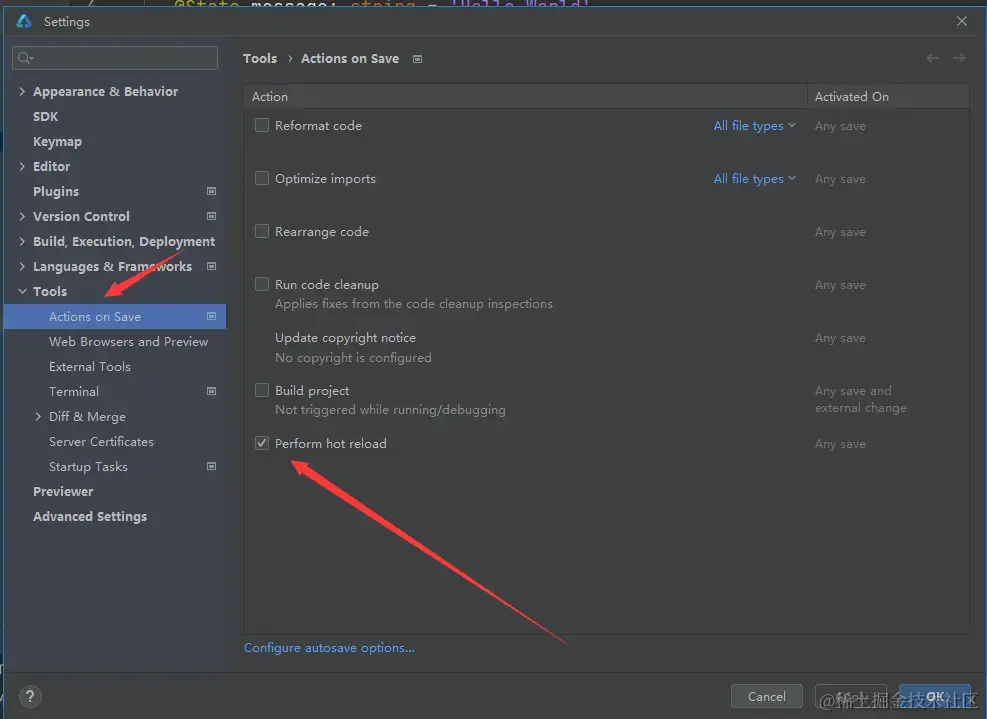Click the project-level icon next to Version Control
This screenshot has width=987, height=719.
pos(212,216)
